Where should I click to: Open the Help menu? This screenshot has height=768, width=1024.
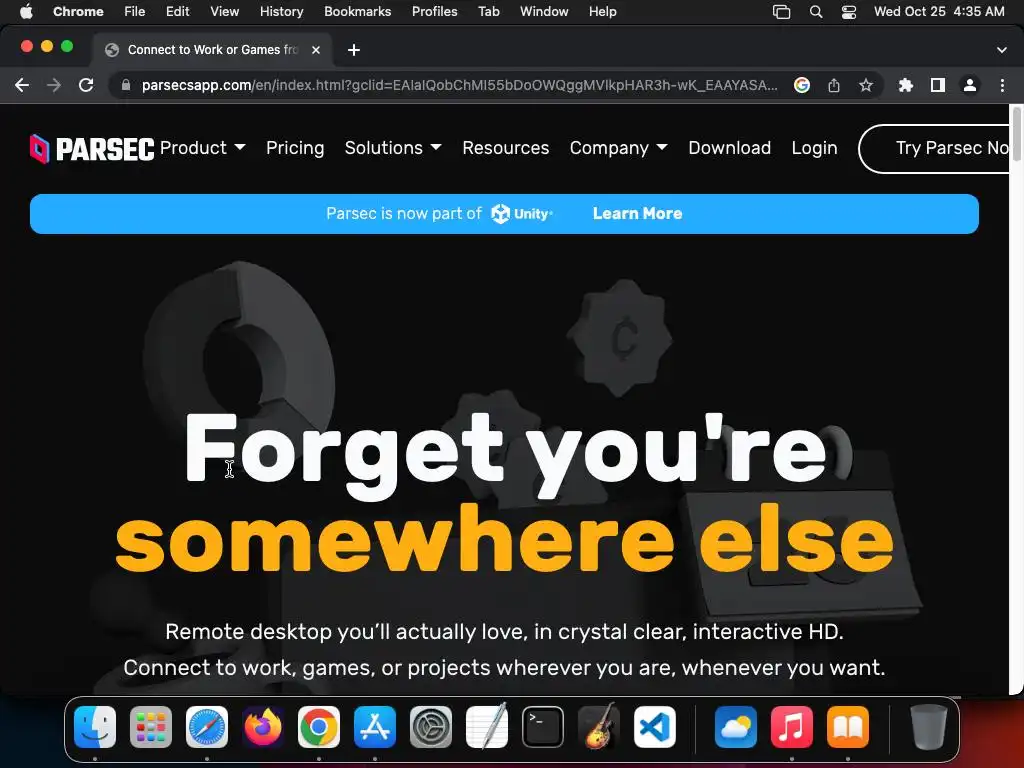pyautogui.click(x=602, y=11)
